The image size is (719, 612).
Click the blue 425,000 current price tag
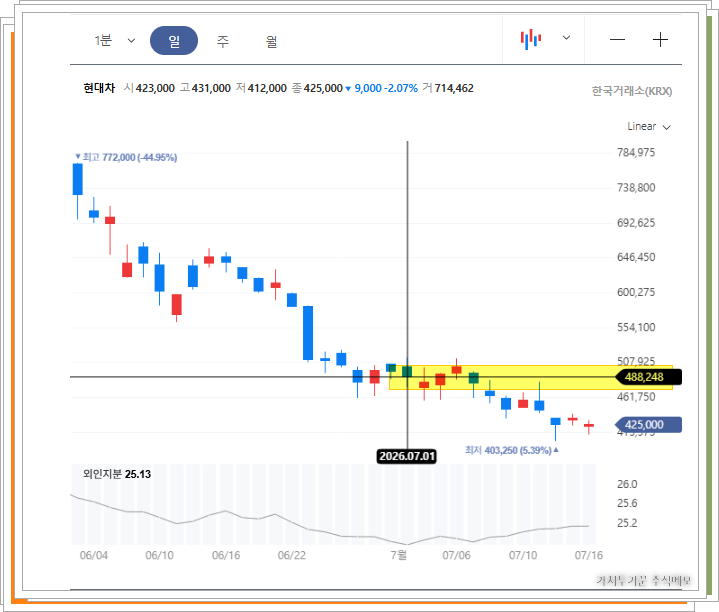pos(648,425)
